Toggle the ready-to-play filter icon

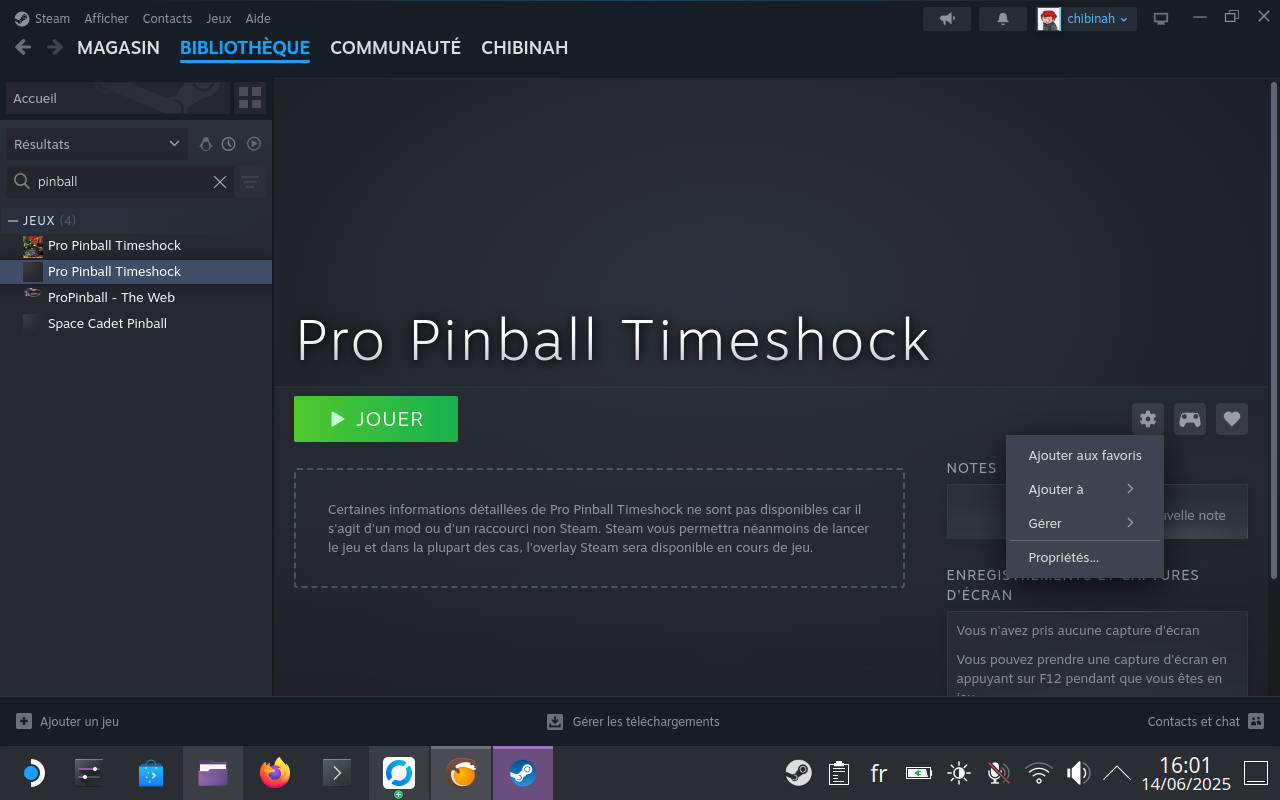[x=254, y=144]
